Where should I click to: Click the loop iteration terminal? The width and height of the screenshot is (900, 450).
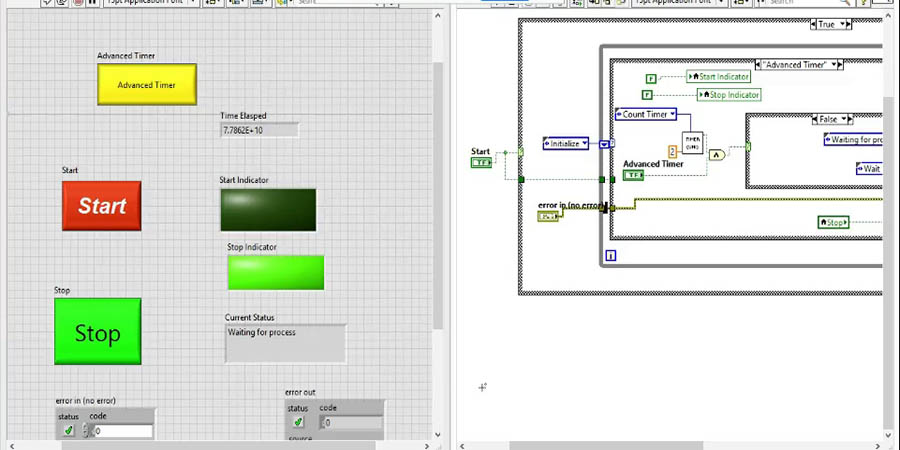point(610,256)
